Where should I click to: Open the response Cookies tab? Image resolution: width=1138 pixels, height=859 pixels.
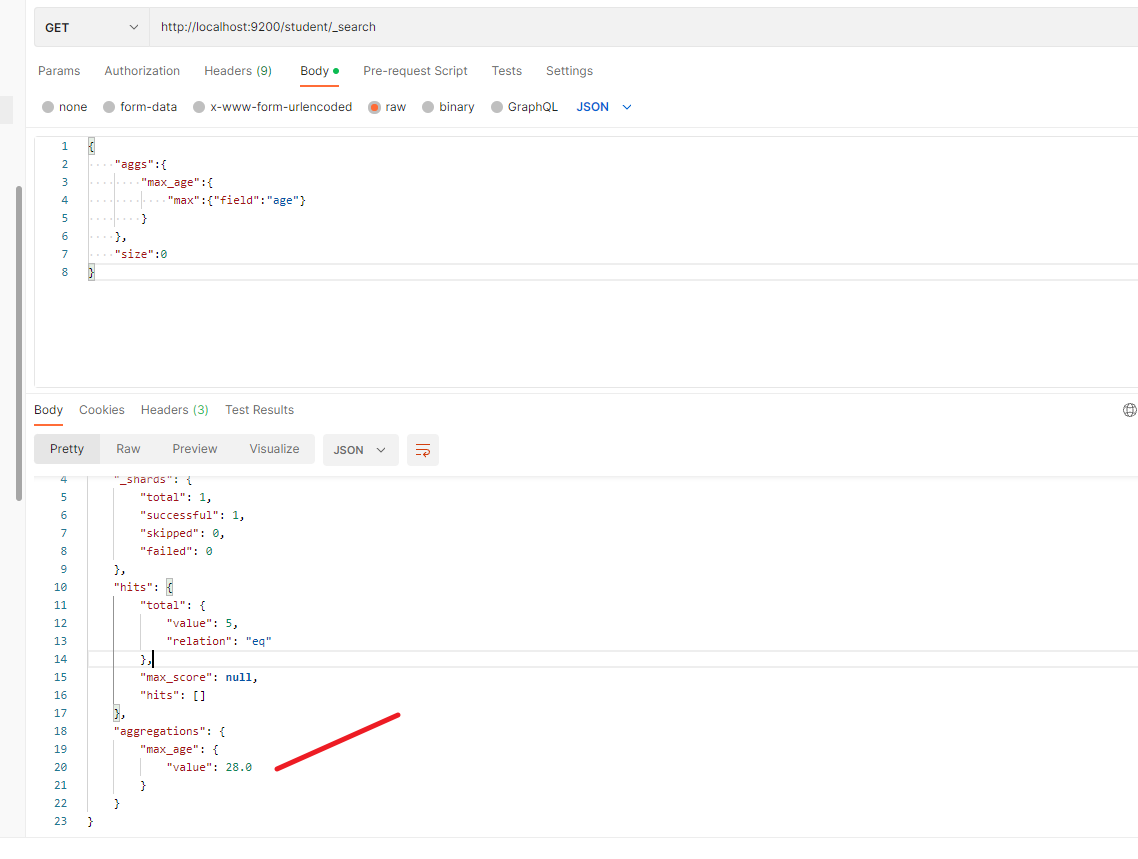(x=102, y=410)
